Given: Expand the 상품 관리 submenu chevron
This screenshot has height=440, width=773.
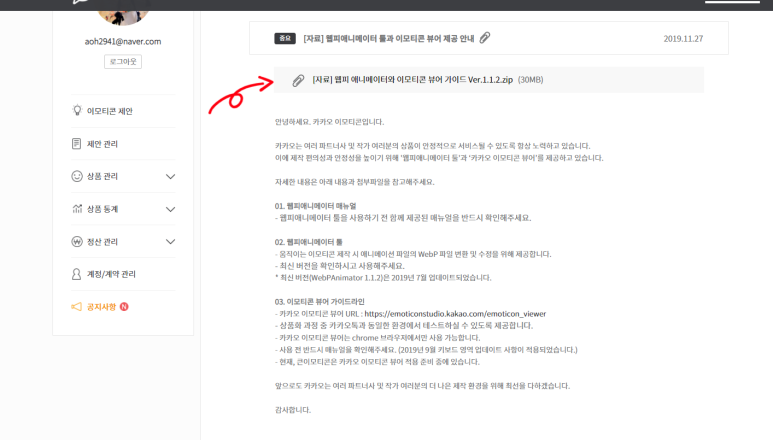Looking at the screenshot, I should point(170,176).
